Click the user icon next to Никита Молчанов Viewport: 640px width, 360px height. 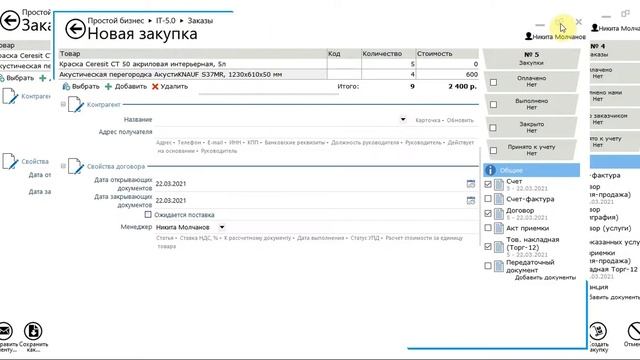[529, 36]
